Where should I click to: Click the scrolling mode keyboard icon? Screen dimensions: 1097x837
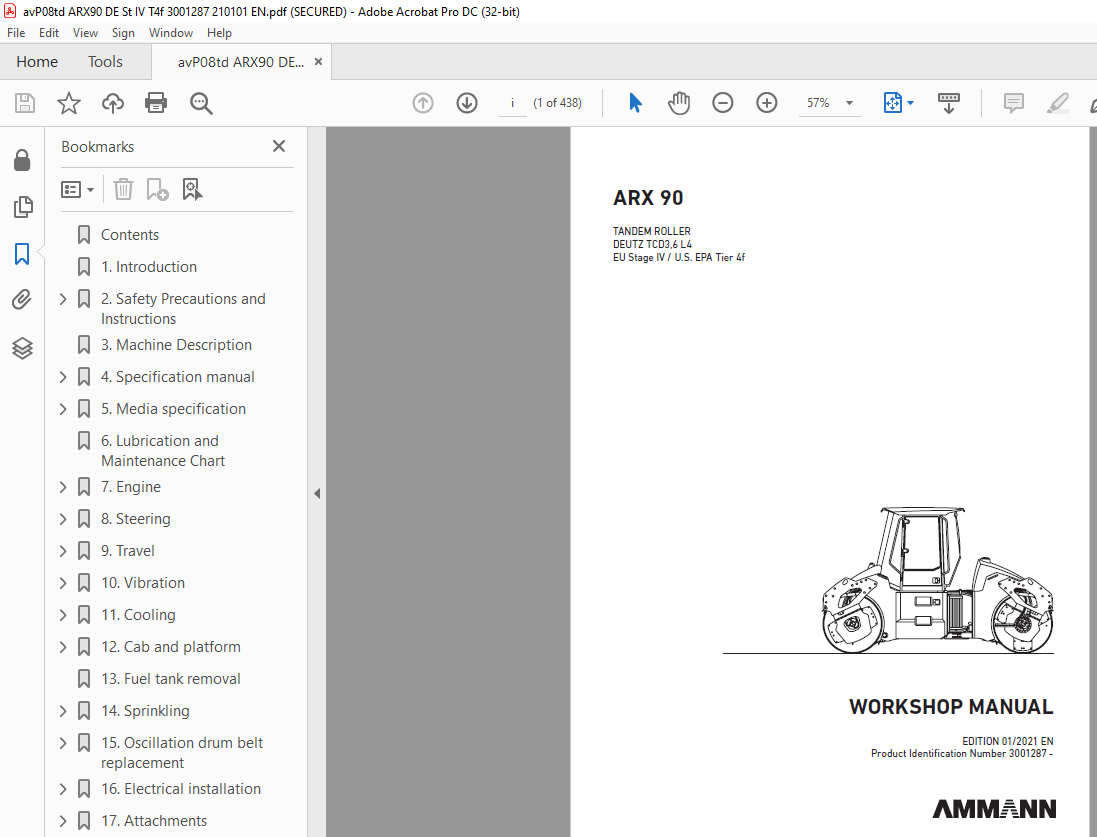(949, 103)
